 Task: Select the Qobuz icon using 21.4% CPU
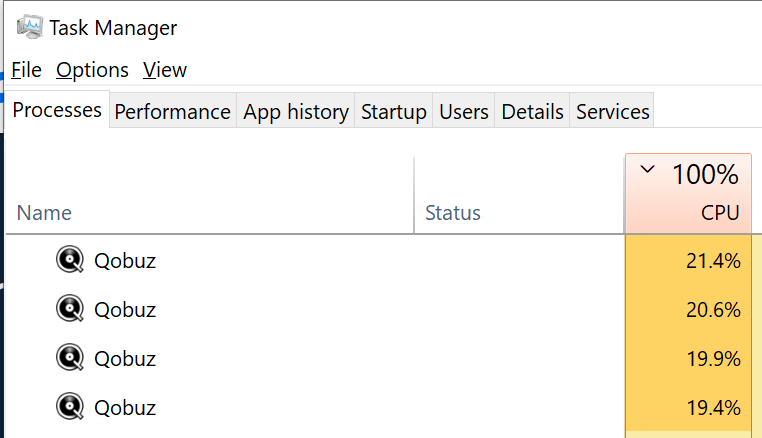70,260
